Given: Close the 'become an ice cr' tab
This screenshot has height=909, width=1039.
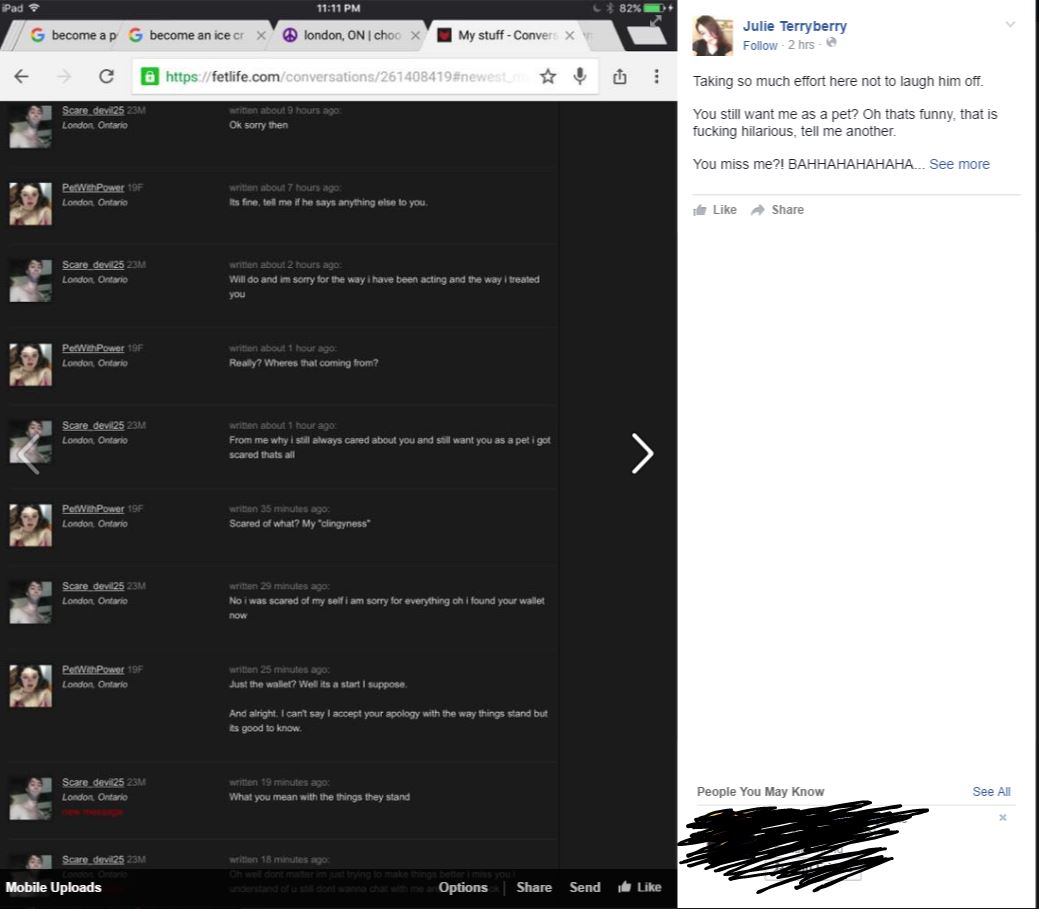Looking at the screenshot, I should coord(261,35).
